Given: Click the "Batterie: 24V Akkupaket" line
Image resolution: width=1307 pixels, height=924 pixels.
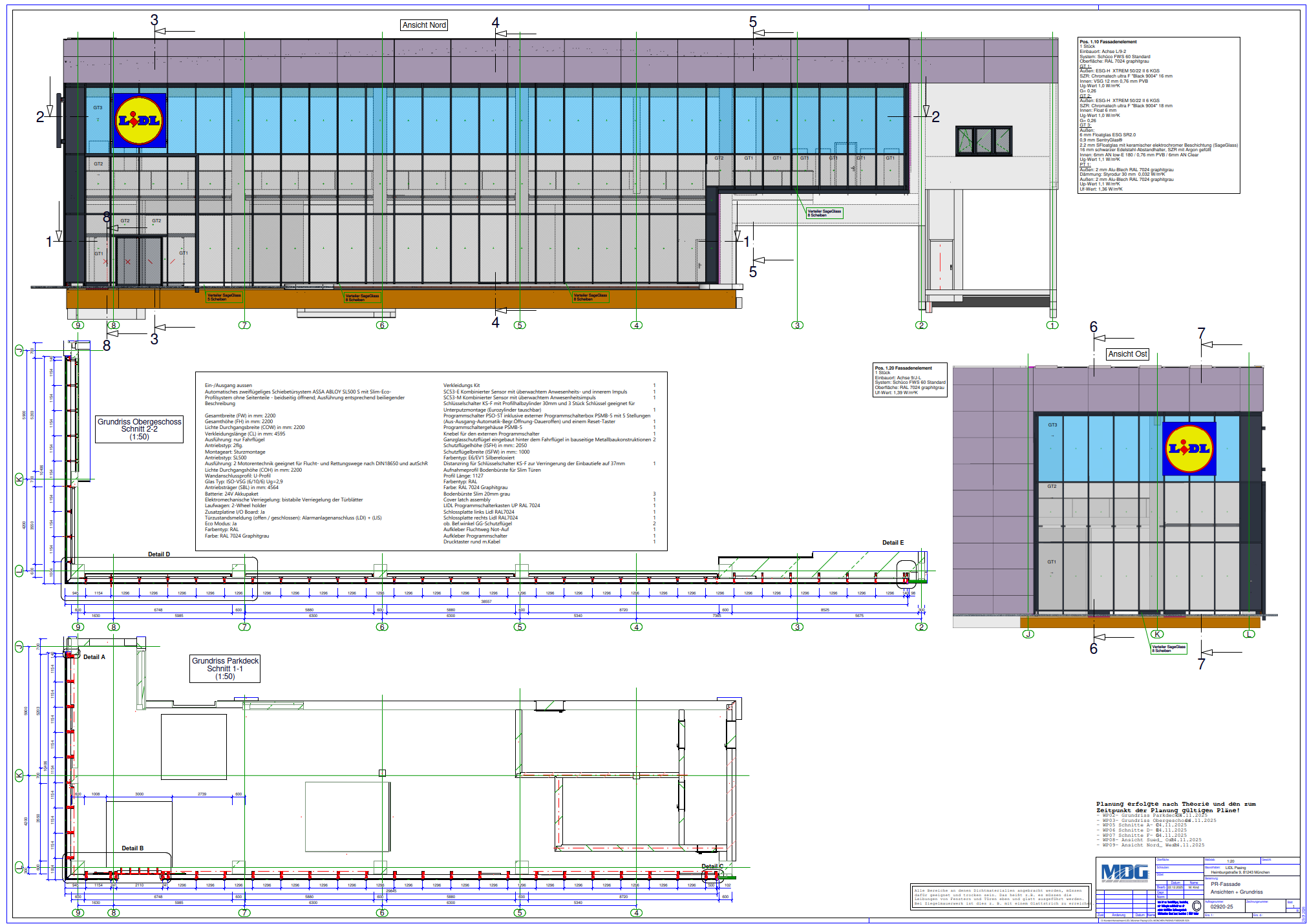Looking at the screenshot, I should [x=231, y=494].
